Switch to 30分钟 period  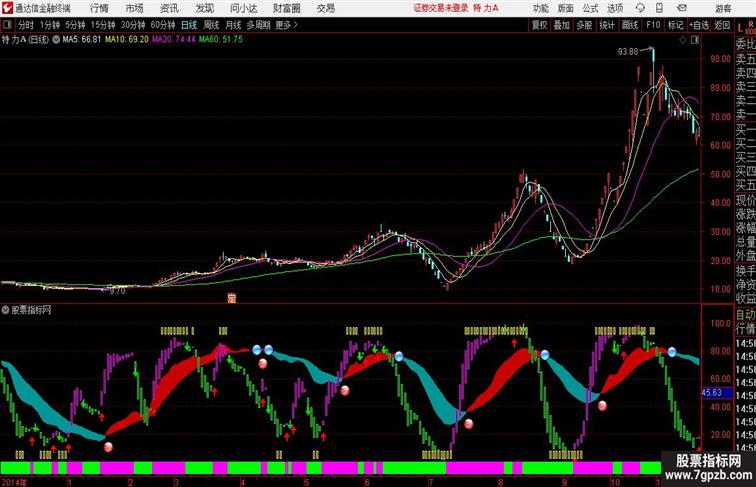tap(133, 25)
